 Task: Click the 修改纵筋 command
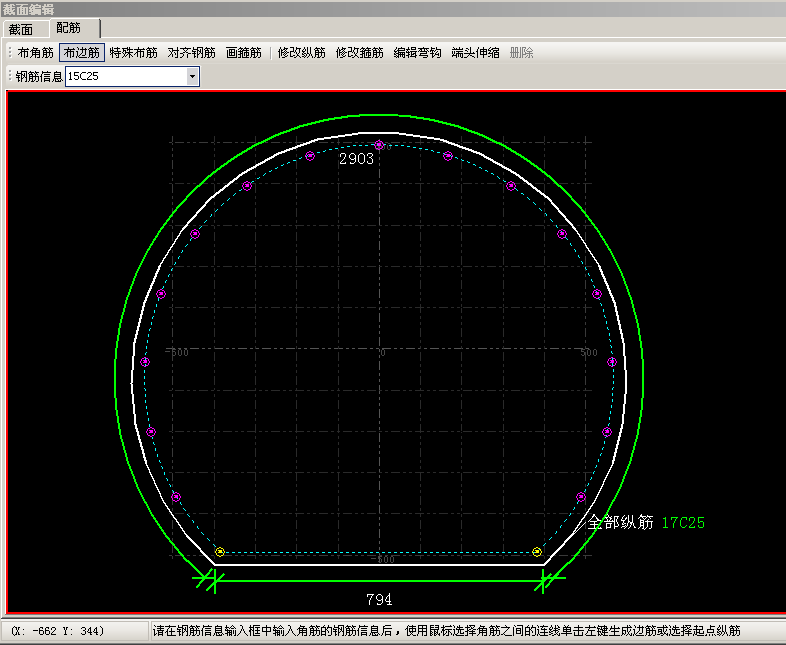pyautogui.click(x=301, y=53)
